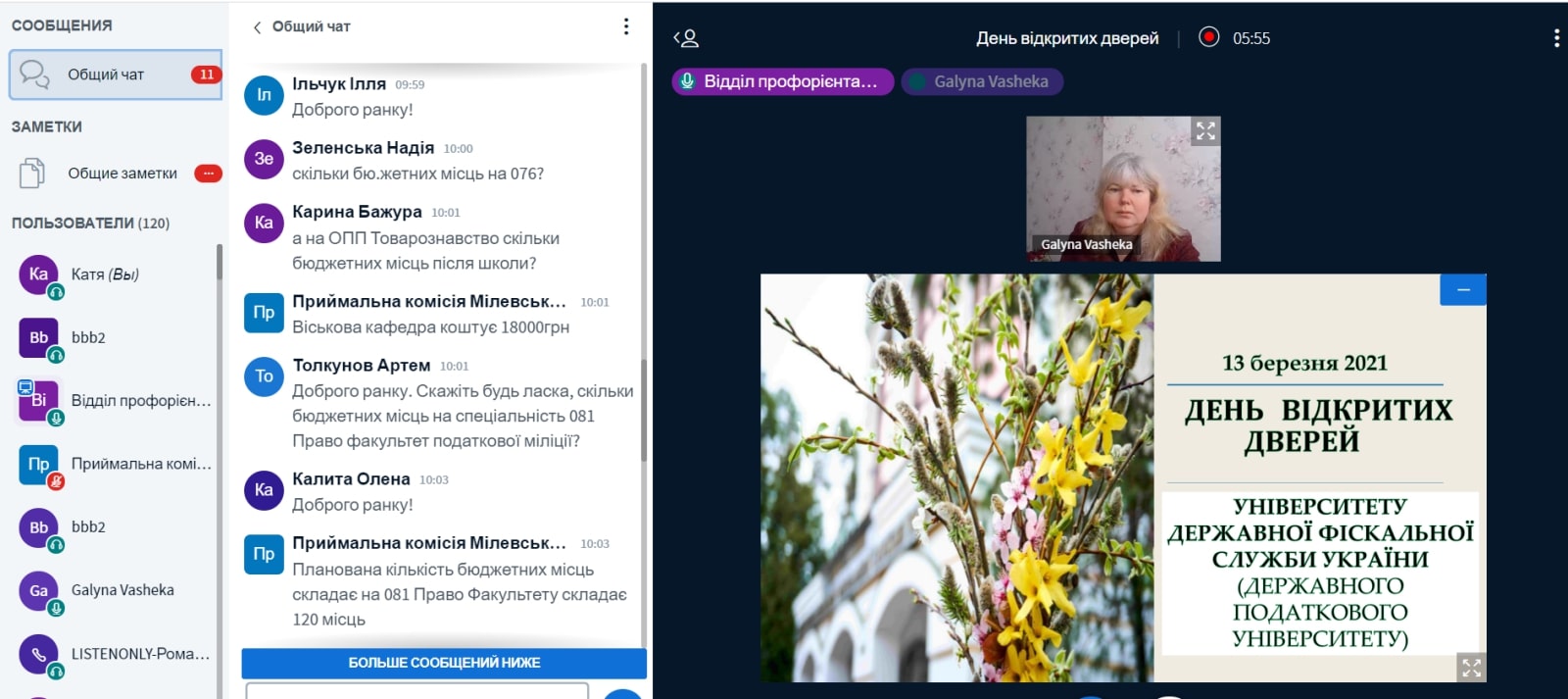Click Пр avatar of 10:01 Приймальна комісія message
Image resolution: width=1568 pixels, height=699 pixels.
pos(264,313)
